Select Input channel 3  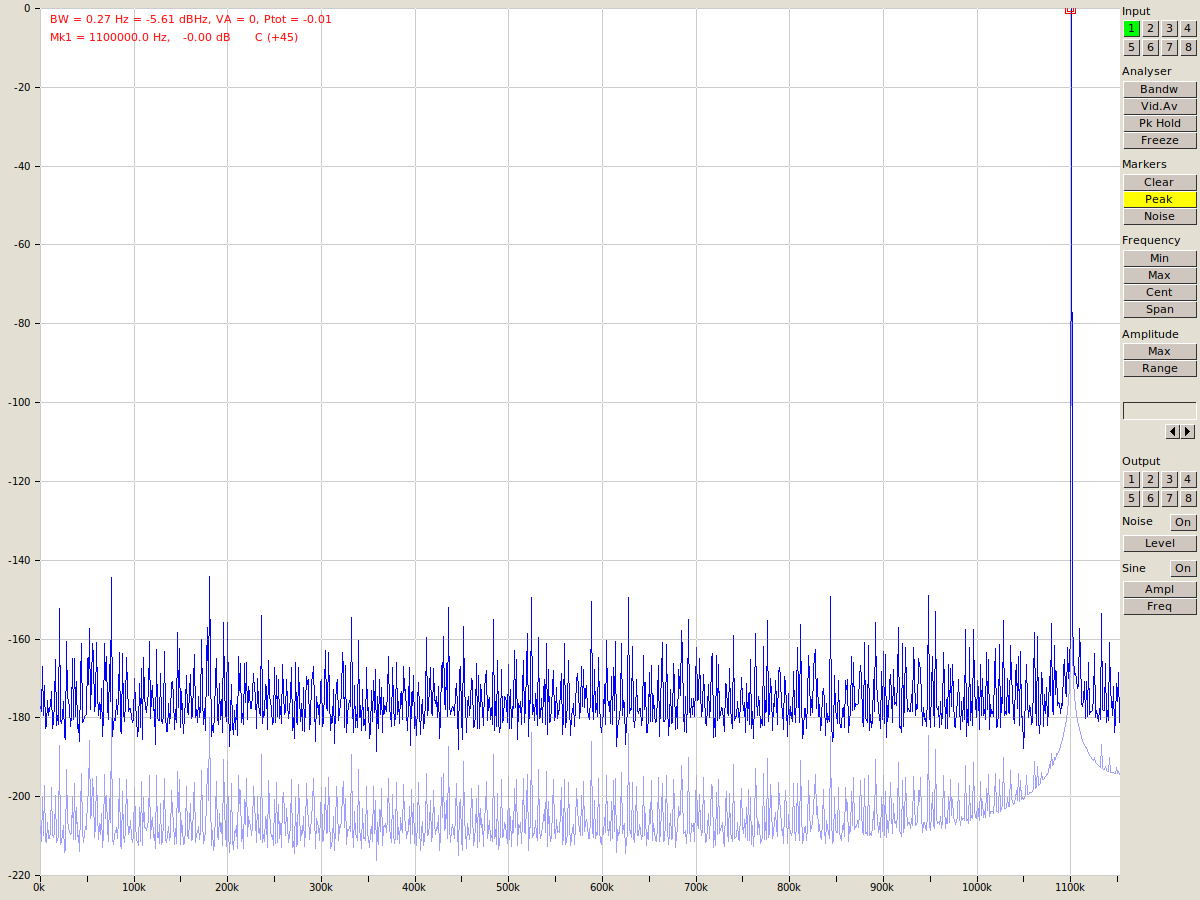[1169, 29]
